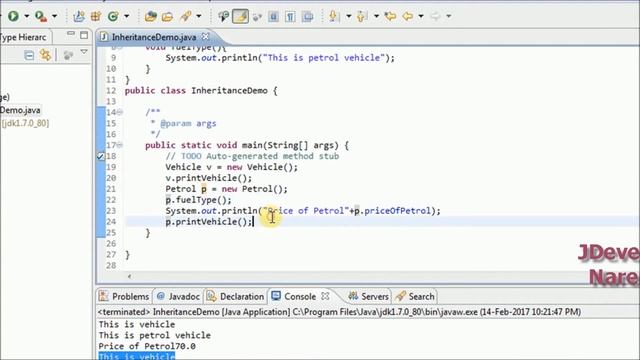Click left arrow of editor horizontal scrollbar

[x=129, y=276]
